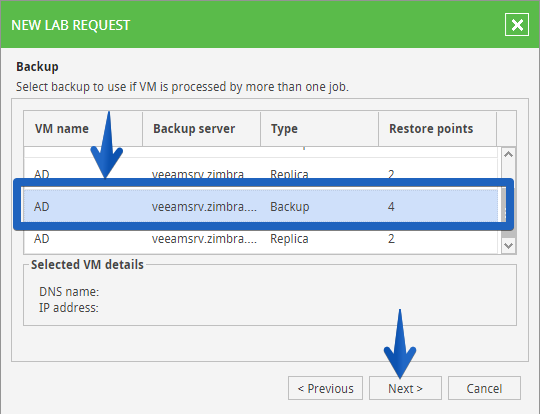Screen dimensions: 540x414
Task: Click the blank header cell right of Restore points
Action: (x=506, y=129)
